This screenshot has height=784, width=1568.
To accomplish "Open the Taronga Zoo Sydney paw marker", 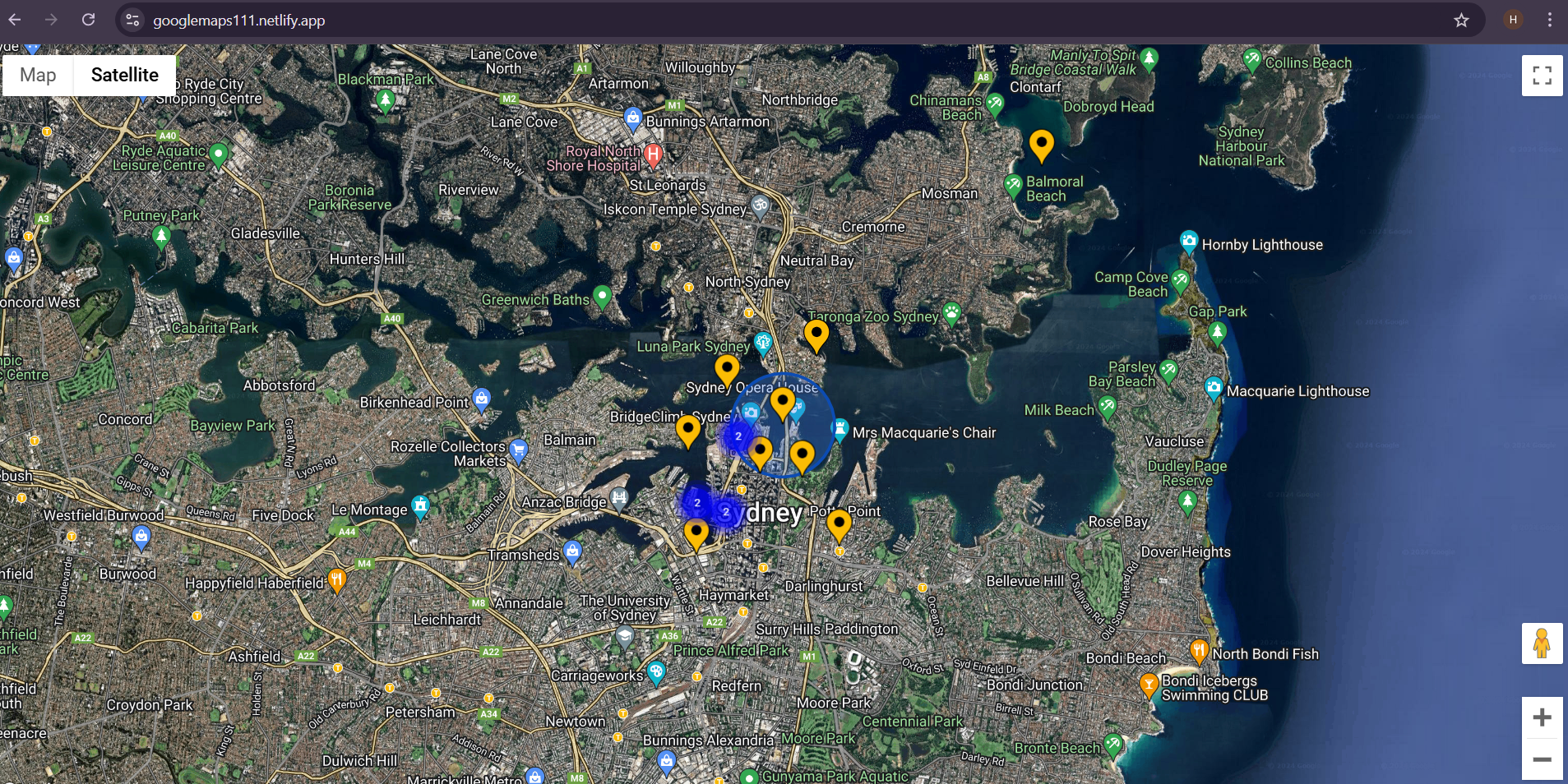I will tap(952, 313).
